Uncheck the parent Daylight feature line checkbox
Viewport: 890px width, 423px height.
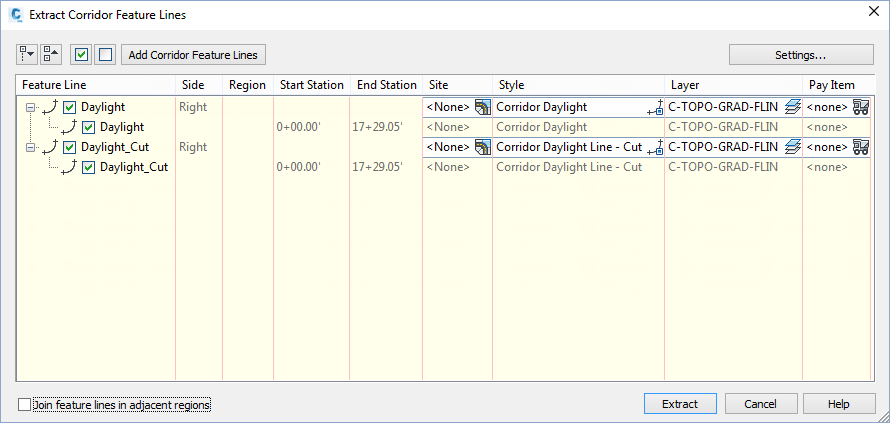[70, 107]
